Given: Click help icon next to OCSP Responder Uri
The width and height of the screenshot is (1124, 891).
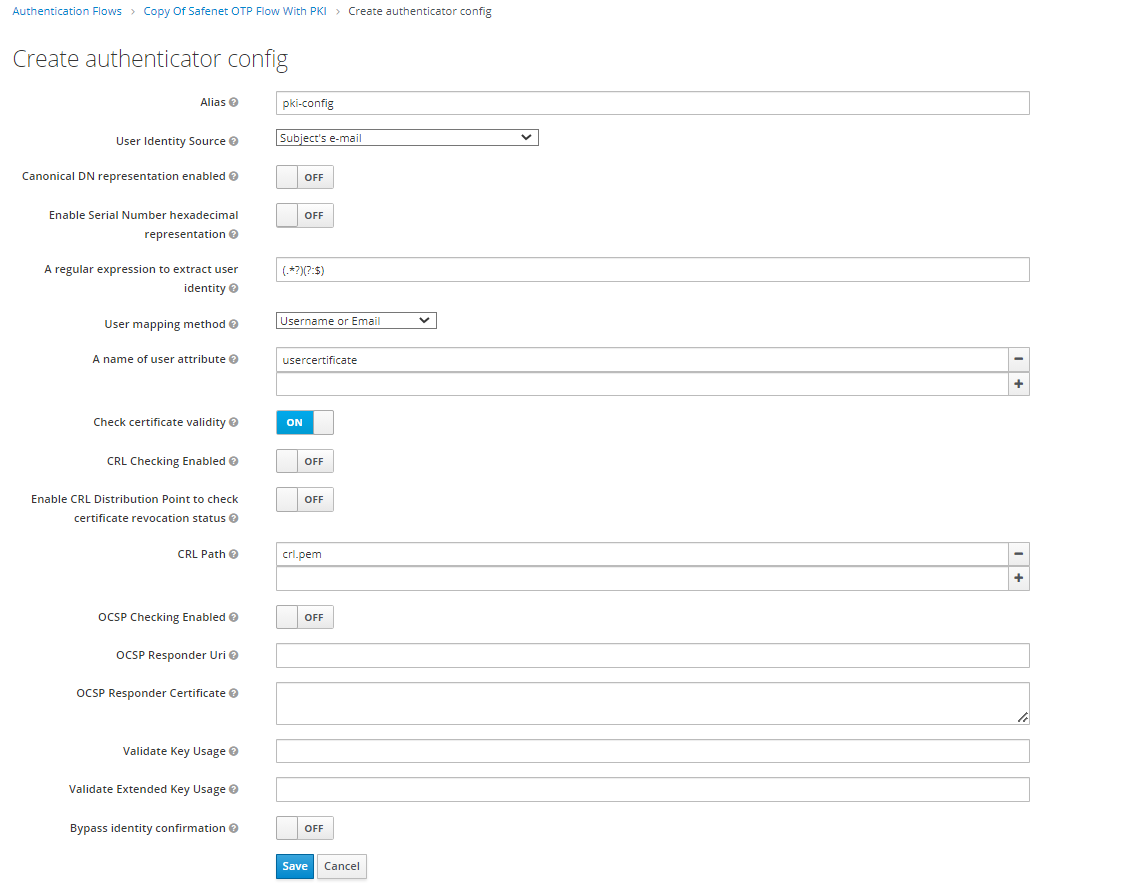Looking at the screenshot, I should click(x=234, y=656).
